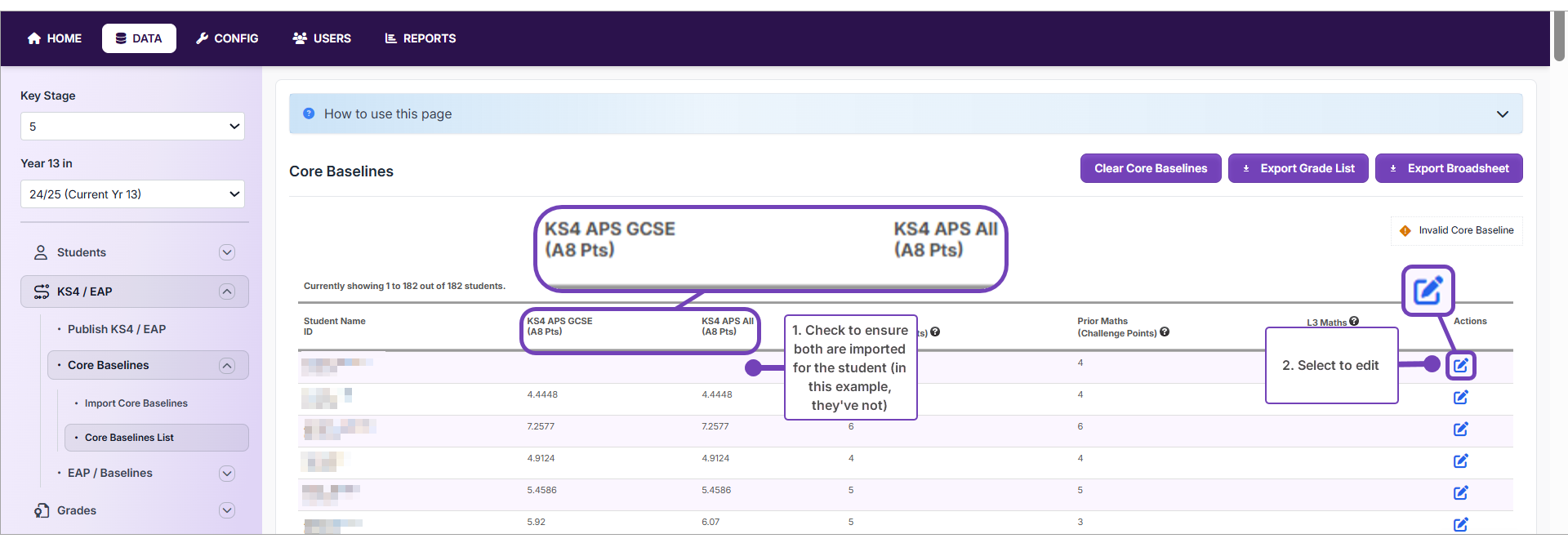This screenshot has height=543, width=1568.
Task: Click the Invalid Core Baseline warning icon
Action: point(1405,231)
